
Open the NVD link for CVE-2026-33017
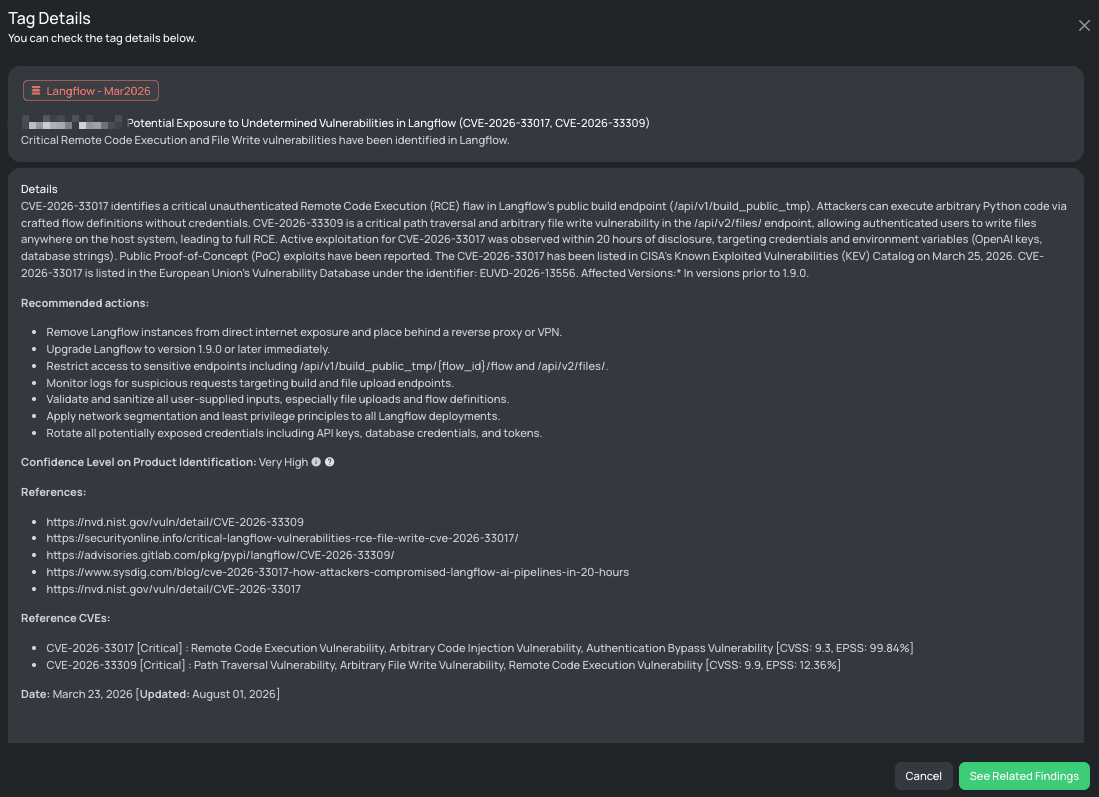coord(173,589)
